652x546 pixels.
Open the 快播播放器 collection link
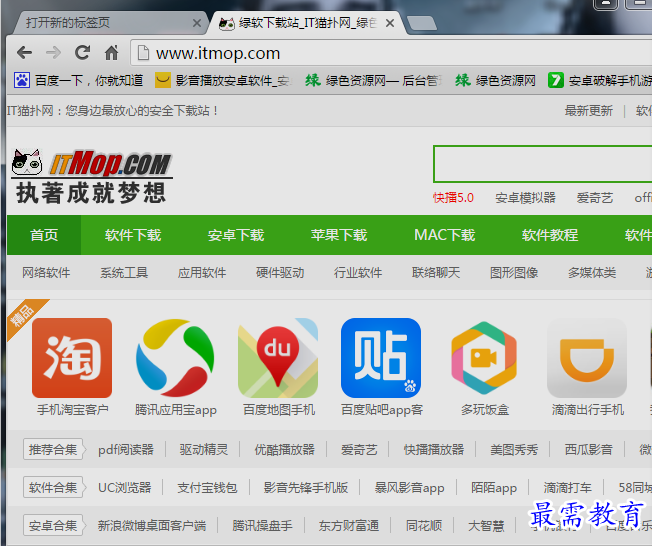pyautogui.click(x=434, y=450)
